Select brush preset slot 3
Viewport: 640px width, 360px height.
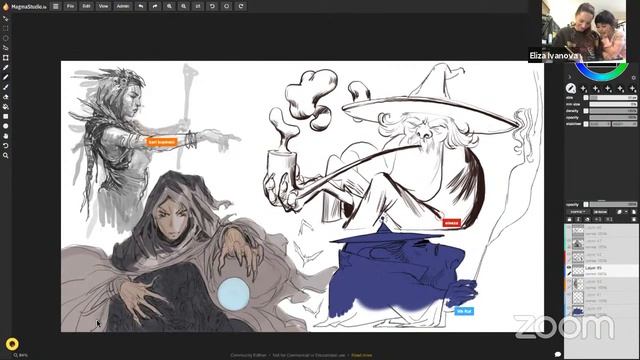(596, 89)
